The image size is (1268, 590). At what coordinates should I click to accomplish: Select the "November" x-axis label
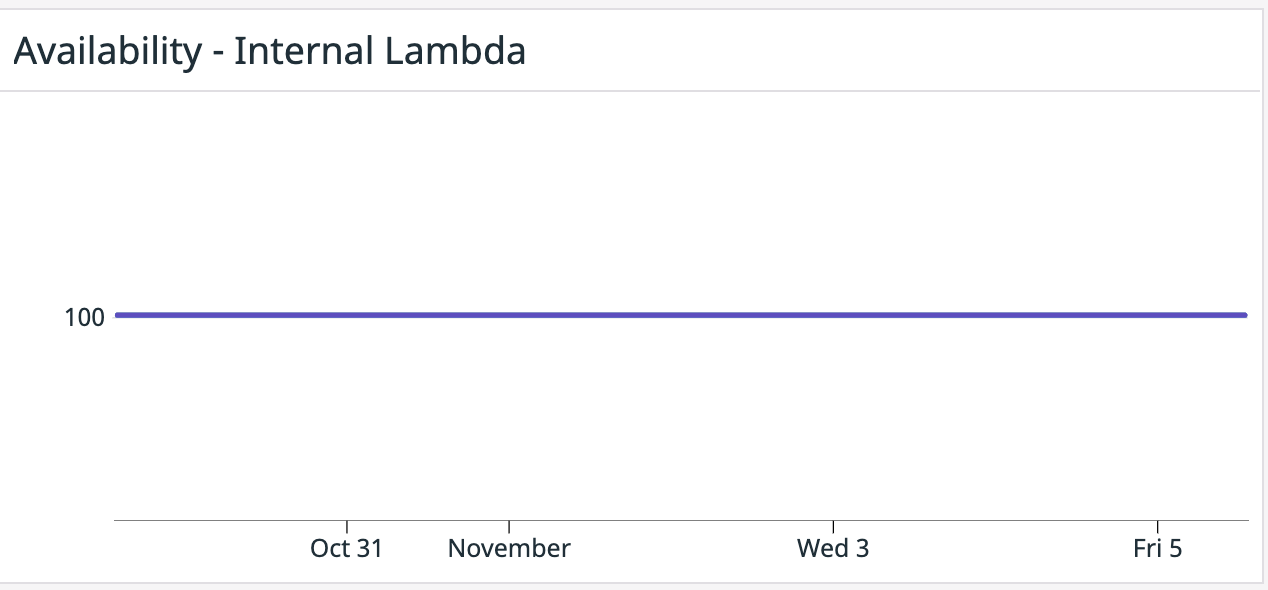coord(509,548)
